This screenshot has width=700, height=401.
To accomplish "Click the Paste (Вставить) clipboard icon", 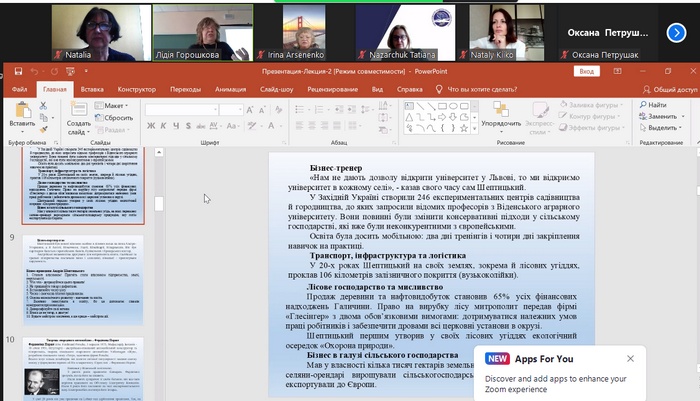I will click(x=20, y=110).
